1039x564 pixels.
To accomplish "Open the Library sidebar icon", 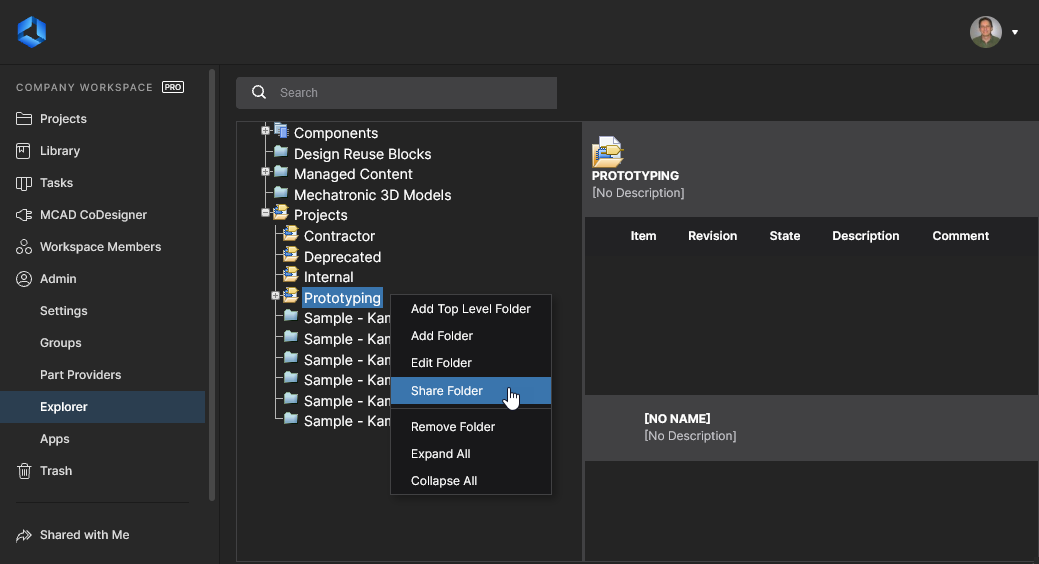I will click(x=23, y=150).
